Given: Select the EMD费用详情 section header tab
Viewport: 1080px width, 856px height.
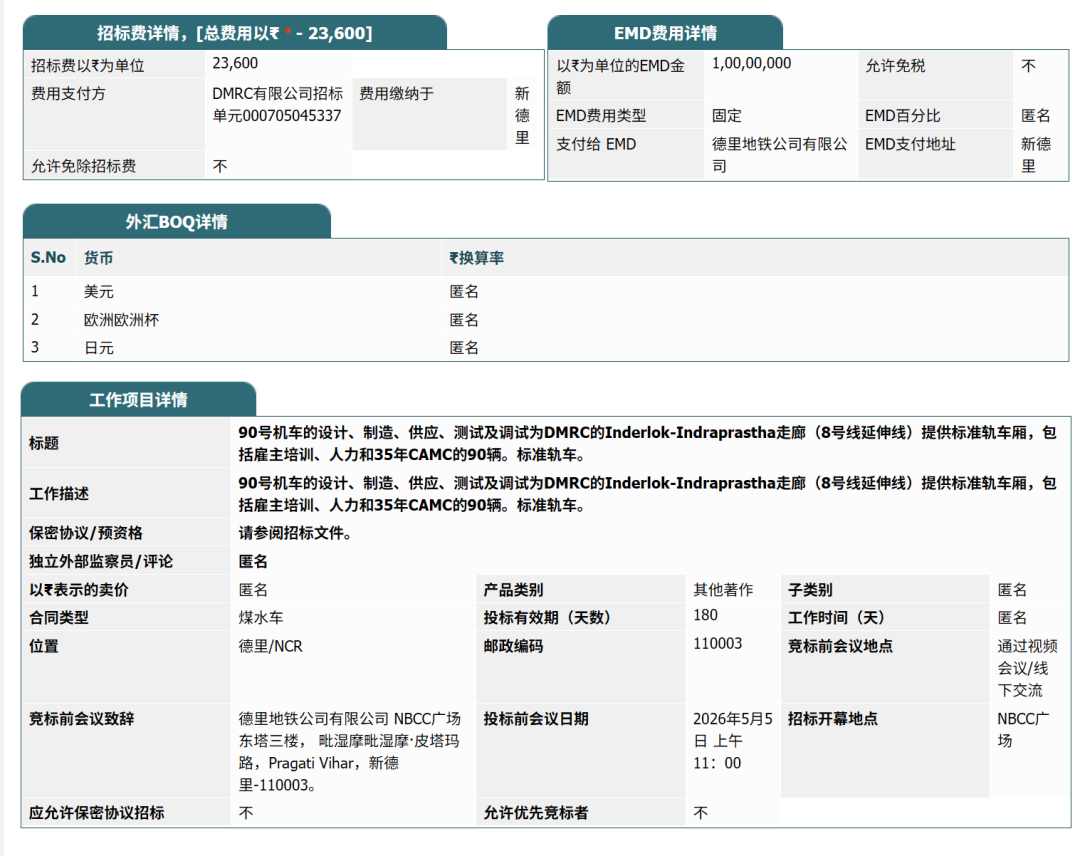Looking at the screenshot, I should click(664, 32).
